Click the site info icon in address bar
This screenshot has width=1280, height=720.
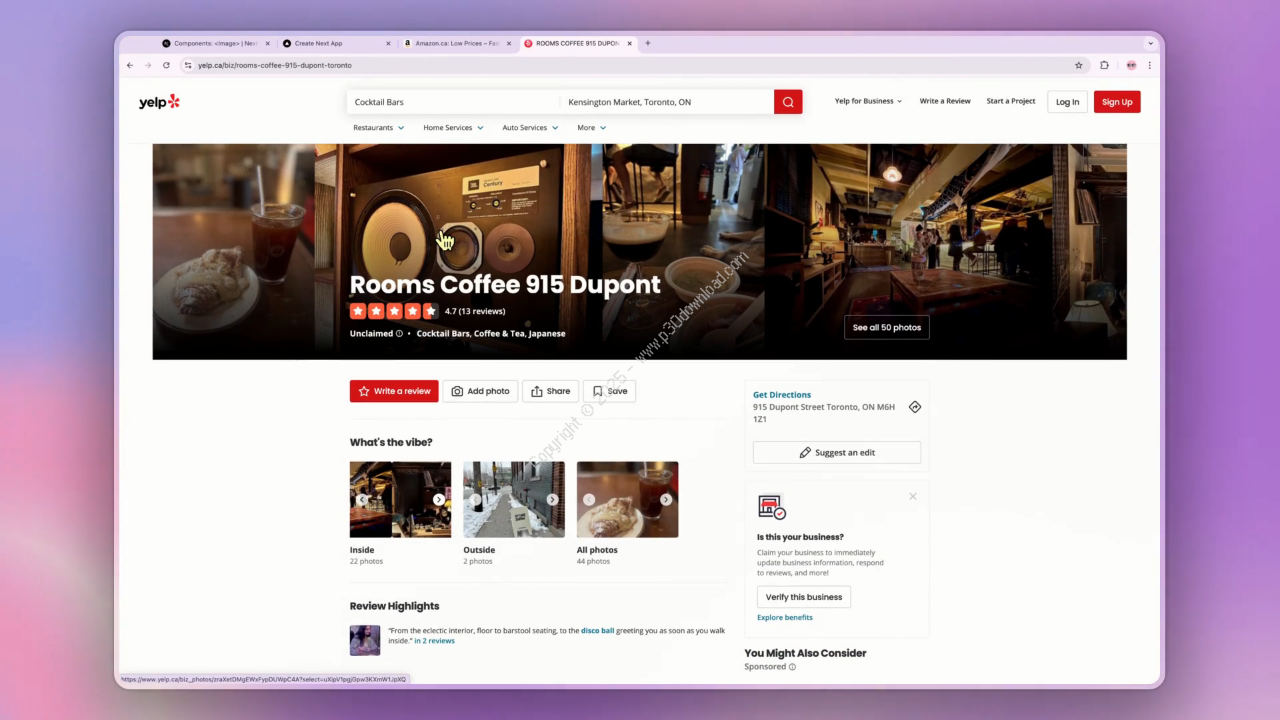tap(187, 65)
